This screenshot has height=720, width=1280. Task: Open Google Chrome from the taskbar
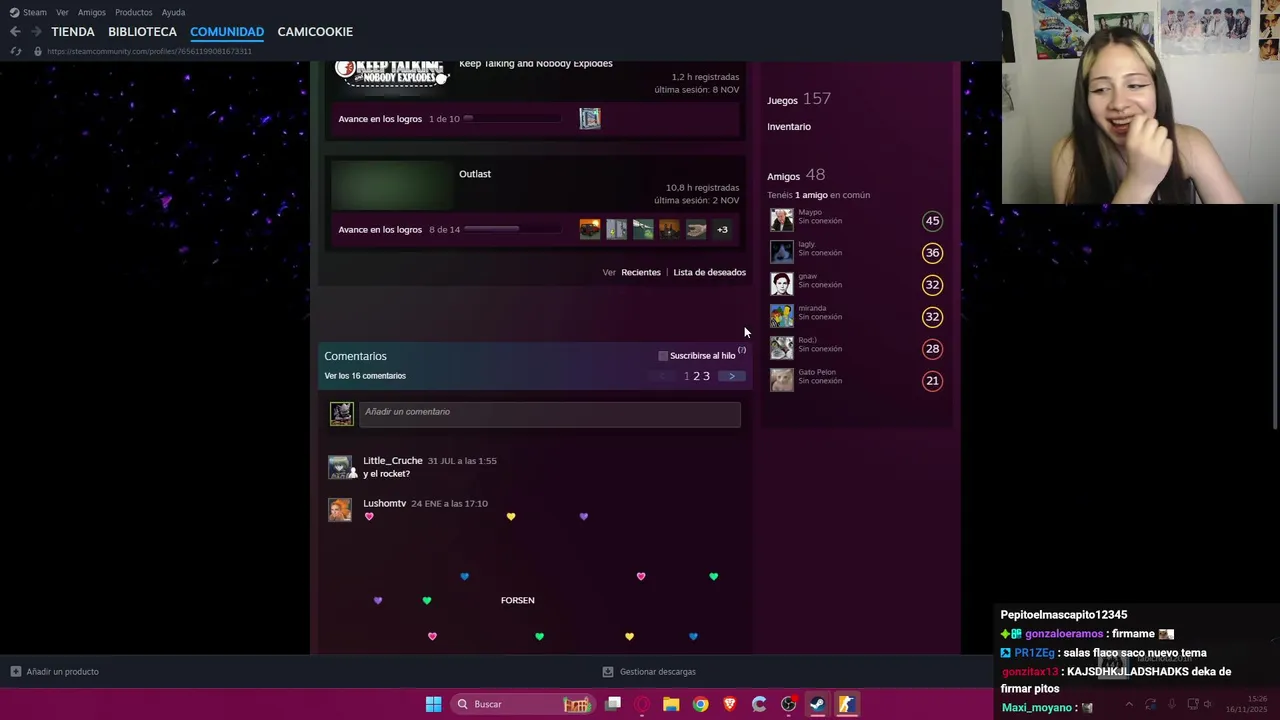(x=700, y=704)
